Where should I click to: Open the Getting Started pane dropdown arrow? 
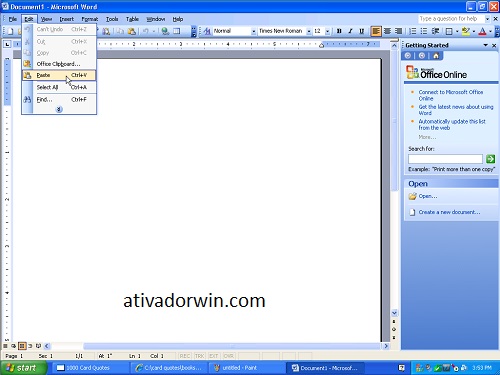click(x=485, y=45)
